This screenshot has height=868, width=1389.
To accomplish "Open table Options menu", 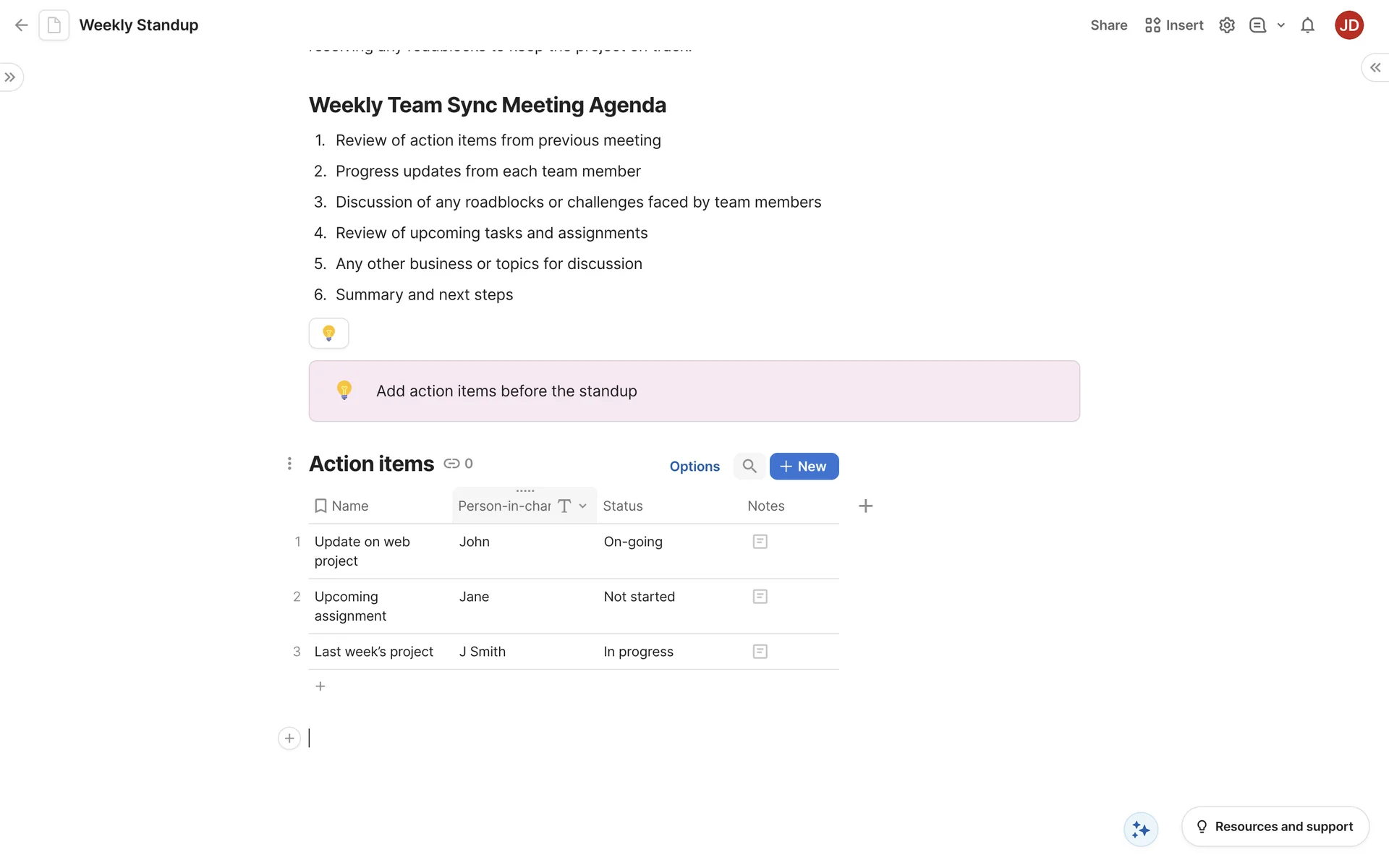I will [694, 467].
